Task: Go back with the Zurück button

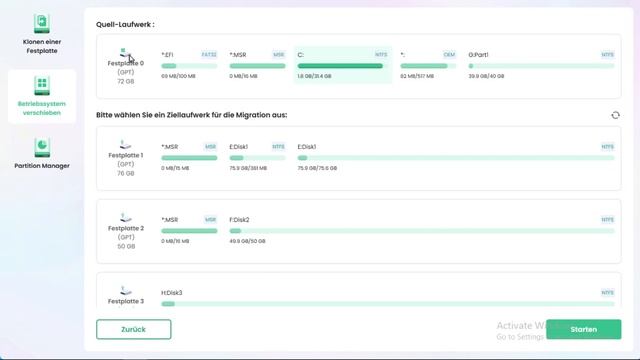Action: point(133,329)
